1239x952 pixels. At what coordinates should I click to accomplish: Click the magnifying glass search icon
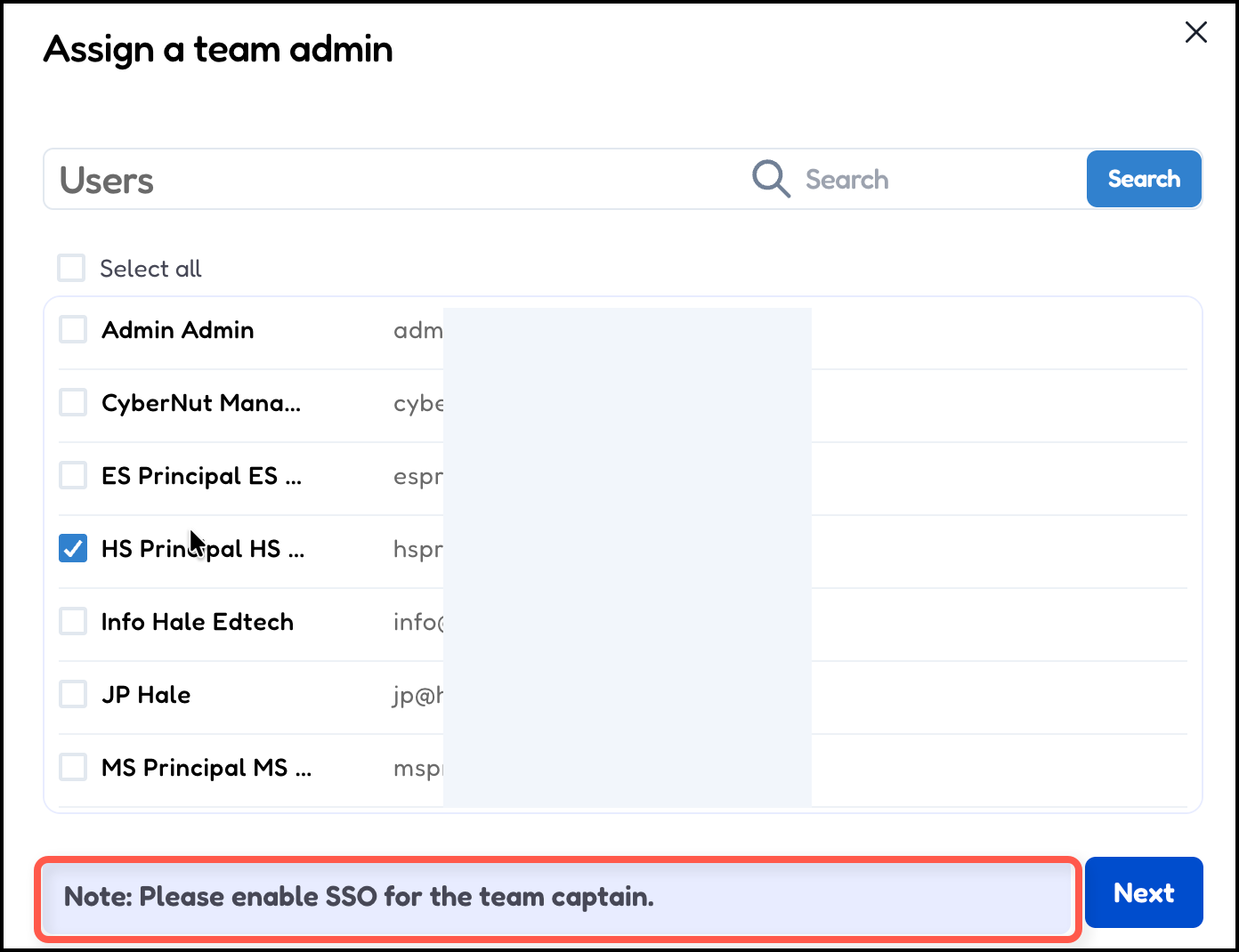point(771,179)
